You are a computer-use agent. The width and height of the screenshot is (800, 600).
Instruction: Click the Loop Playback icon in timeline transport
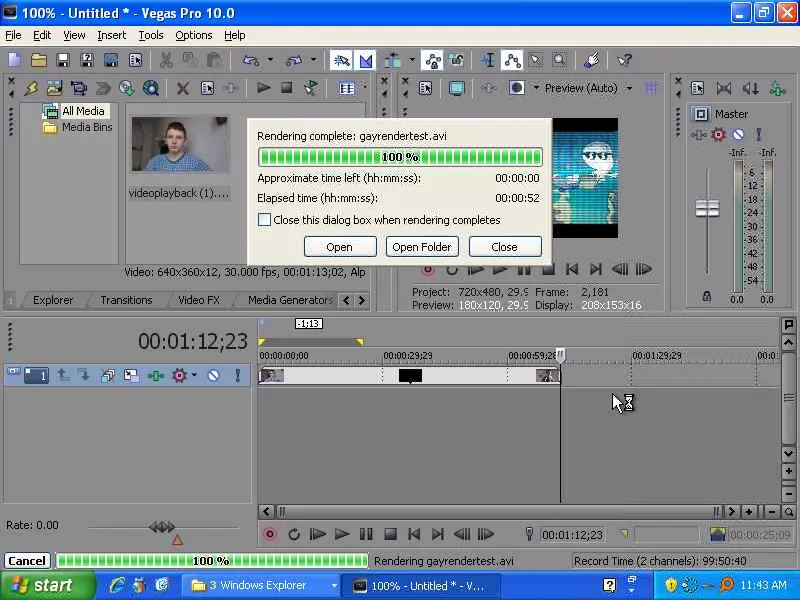[294, 534]
